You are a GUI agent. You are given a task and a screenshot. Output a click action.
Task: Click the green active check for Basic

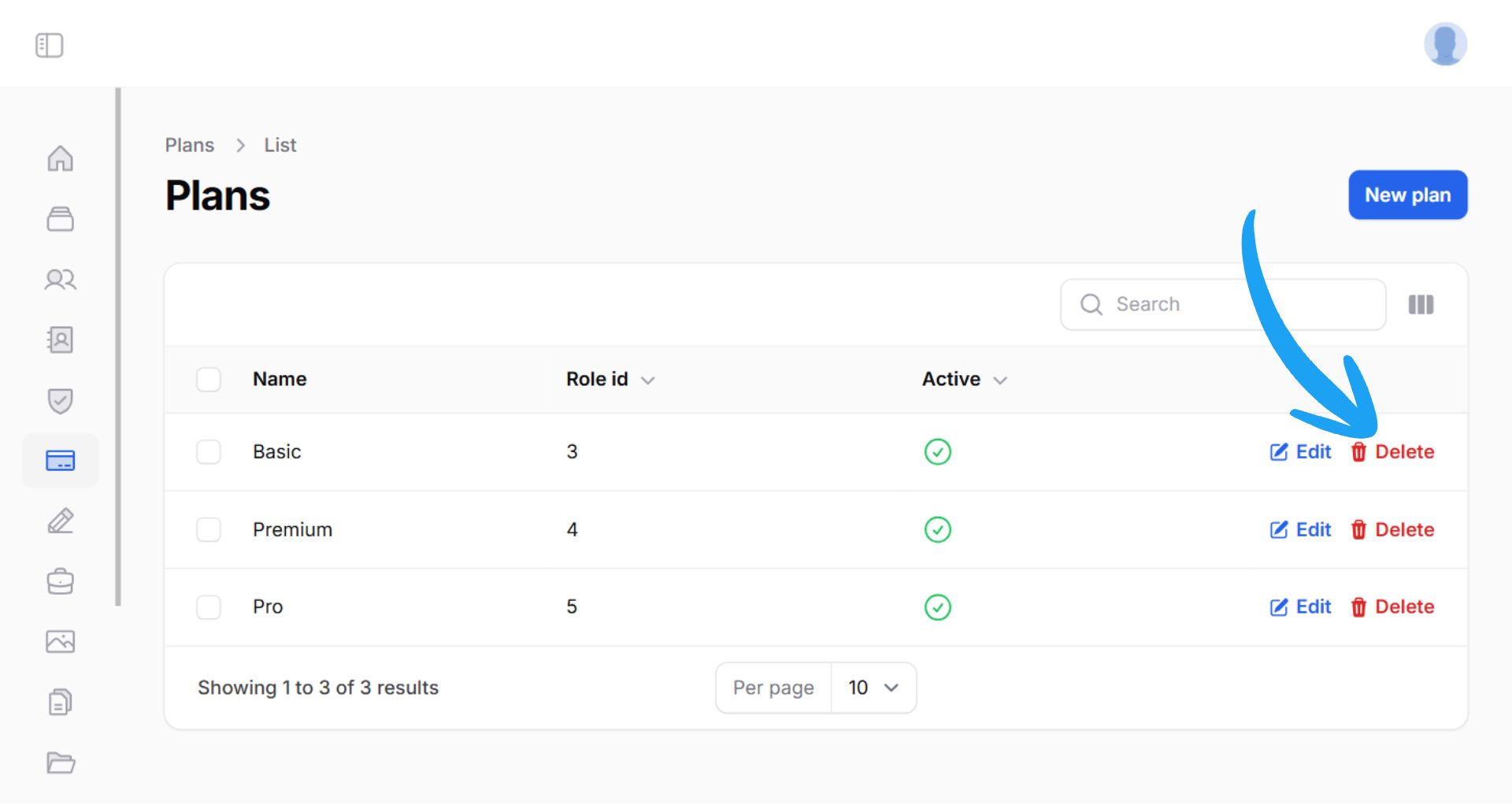pyautogui.click(x=937, y=452)
